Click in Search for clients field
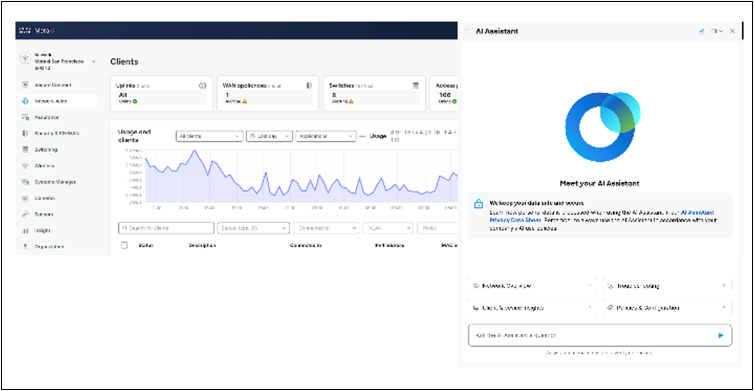 pos(166,228)
